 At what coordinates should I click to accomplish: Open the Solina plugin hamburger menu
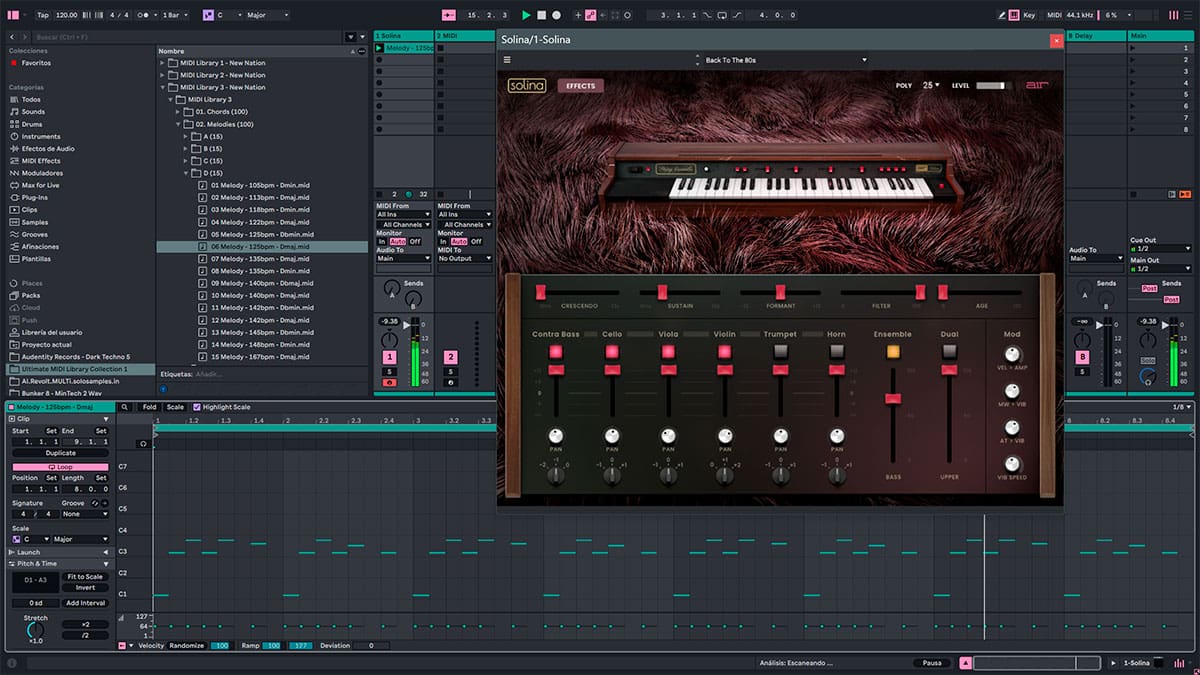[x=507, y=60]
